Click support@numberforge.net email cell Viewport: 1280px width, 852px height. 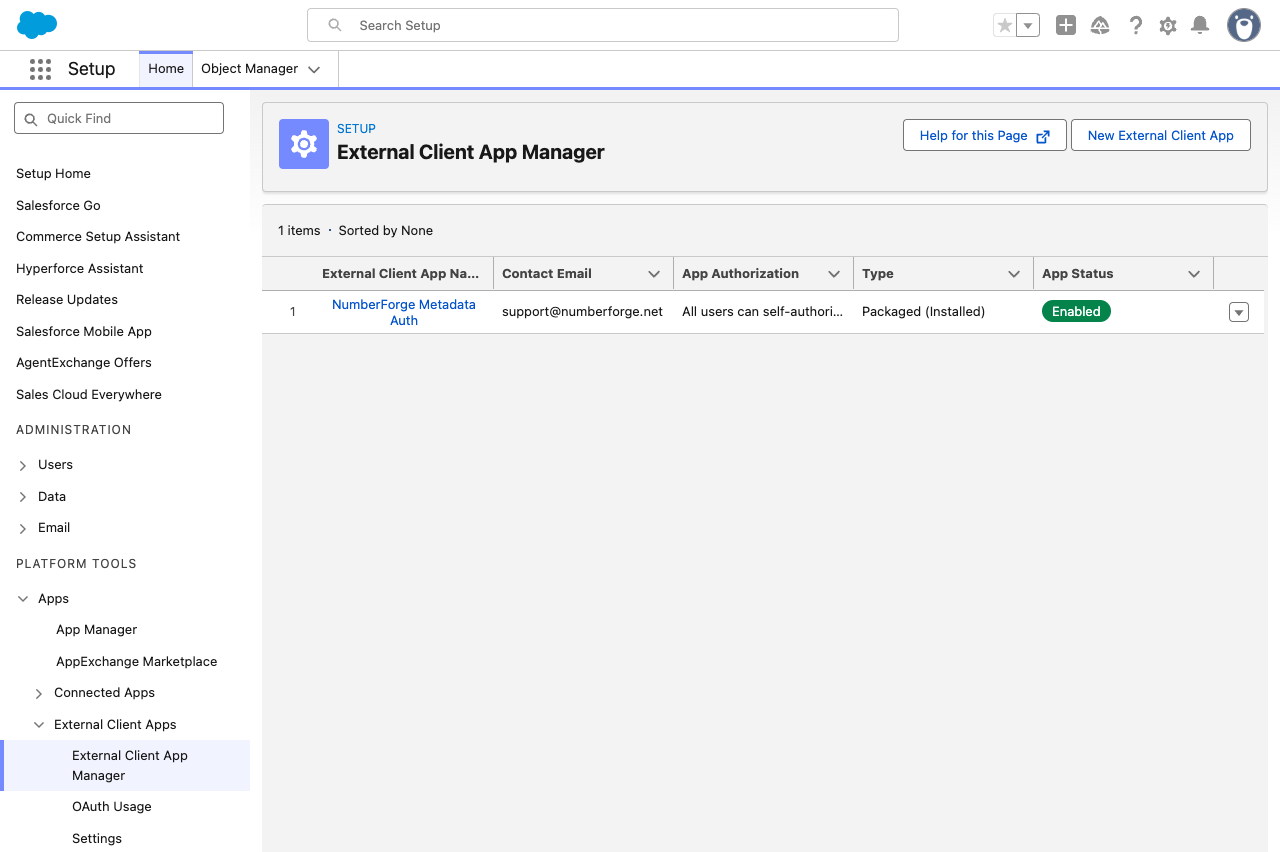pyautogui.click(x=582, y=311)
